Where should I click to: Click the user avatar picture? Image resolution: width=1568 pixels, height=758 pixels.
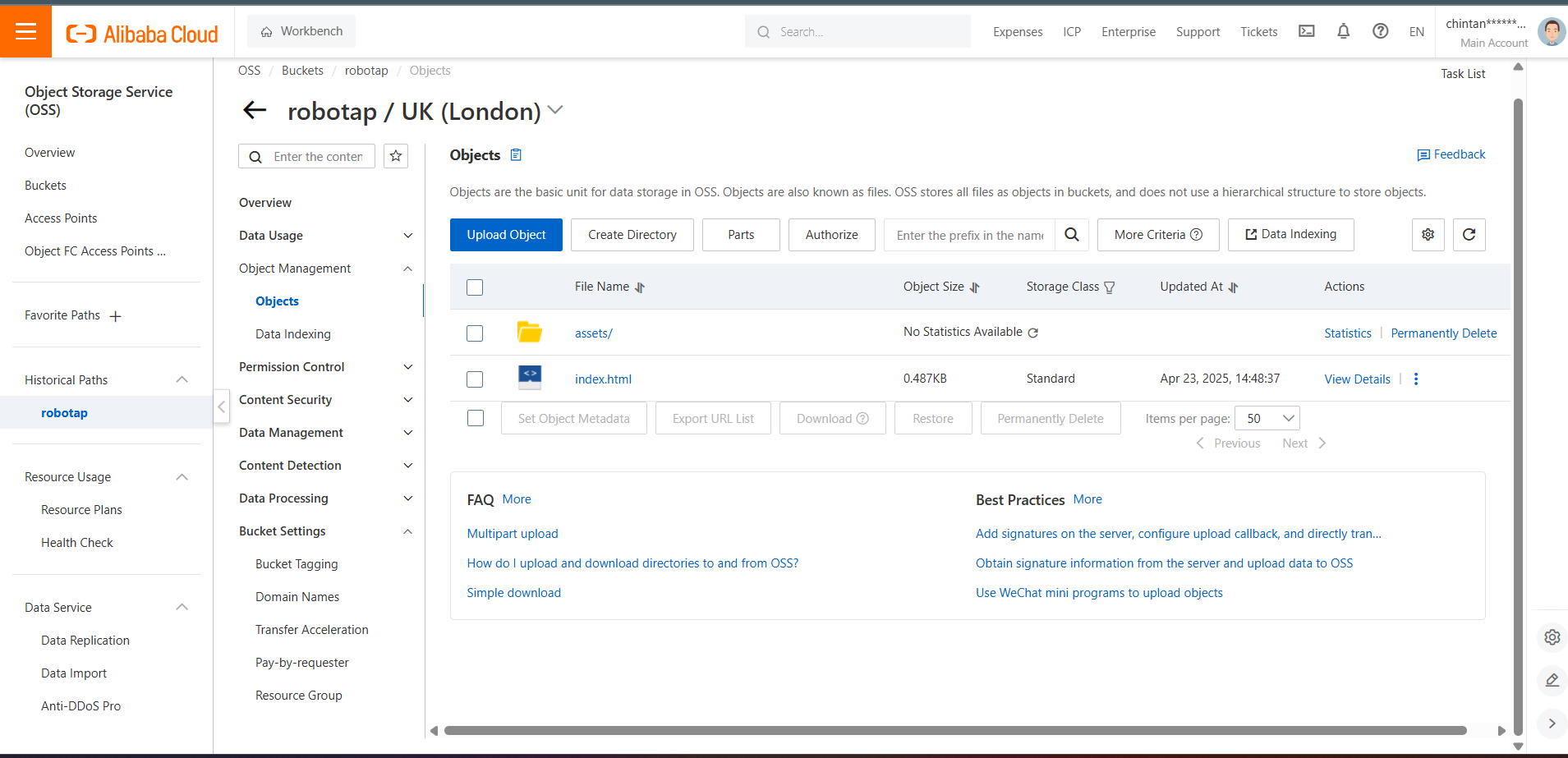coord(1551,32)
